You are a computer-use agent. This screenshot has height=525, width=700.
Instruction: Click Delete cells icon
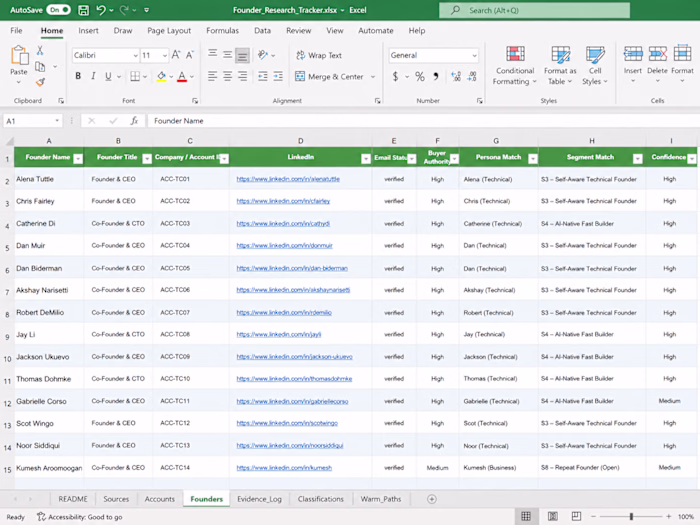[x=657, y=54]
